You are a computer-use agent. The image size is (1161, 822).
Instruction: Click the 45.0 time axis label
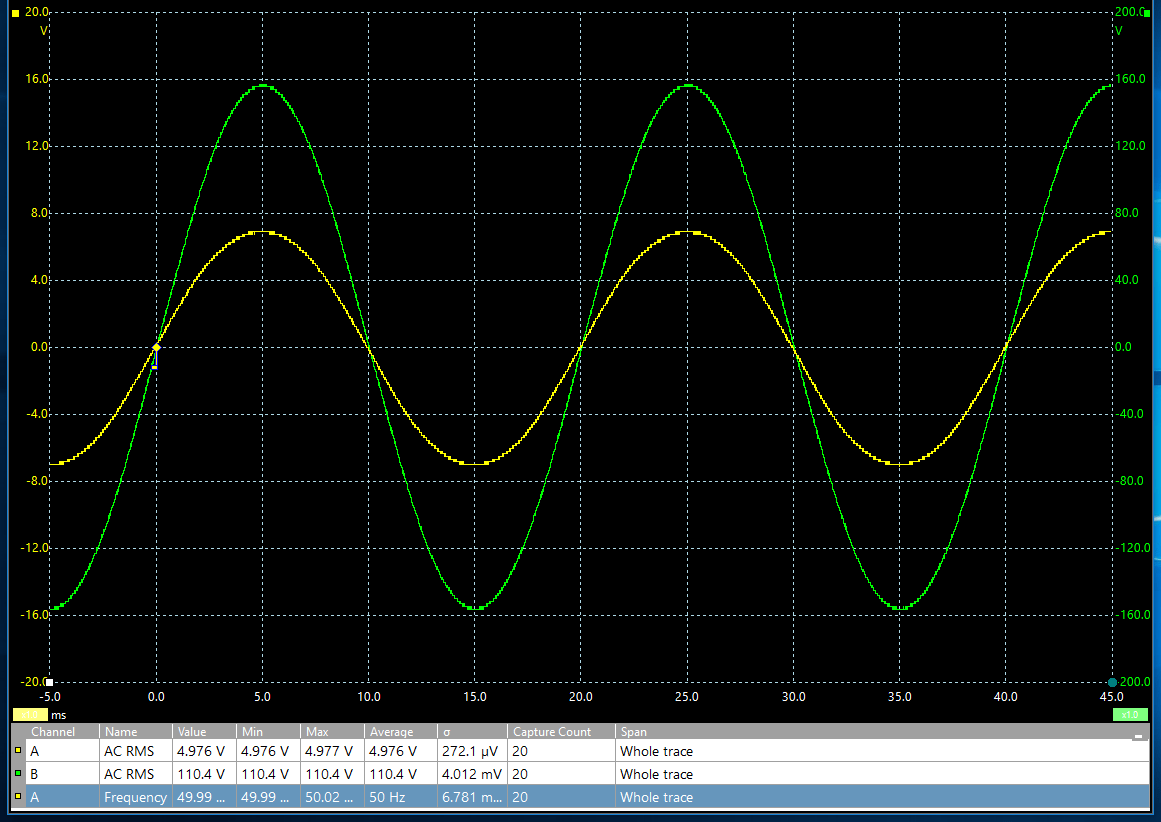pyautogui.click(x=1111, y=696)
